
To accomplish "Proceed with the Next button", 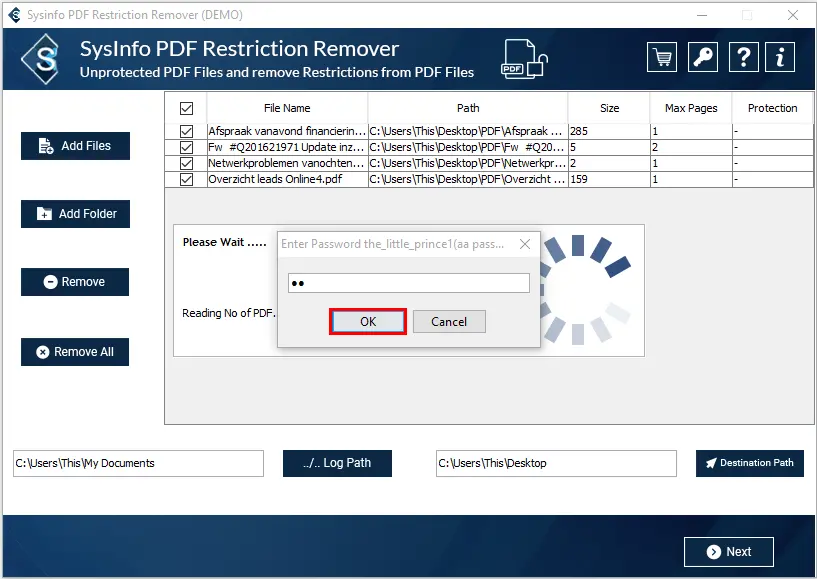I will 728,552.
